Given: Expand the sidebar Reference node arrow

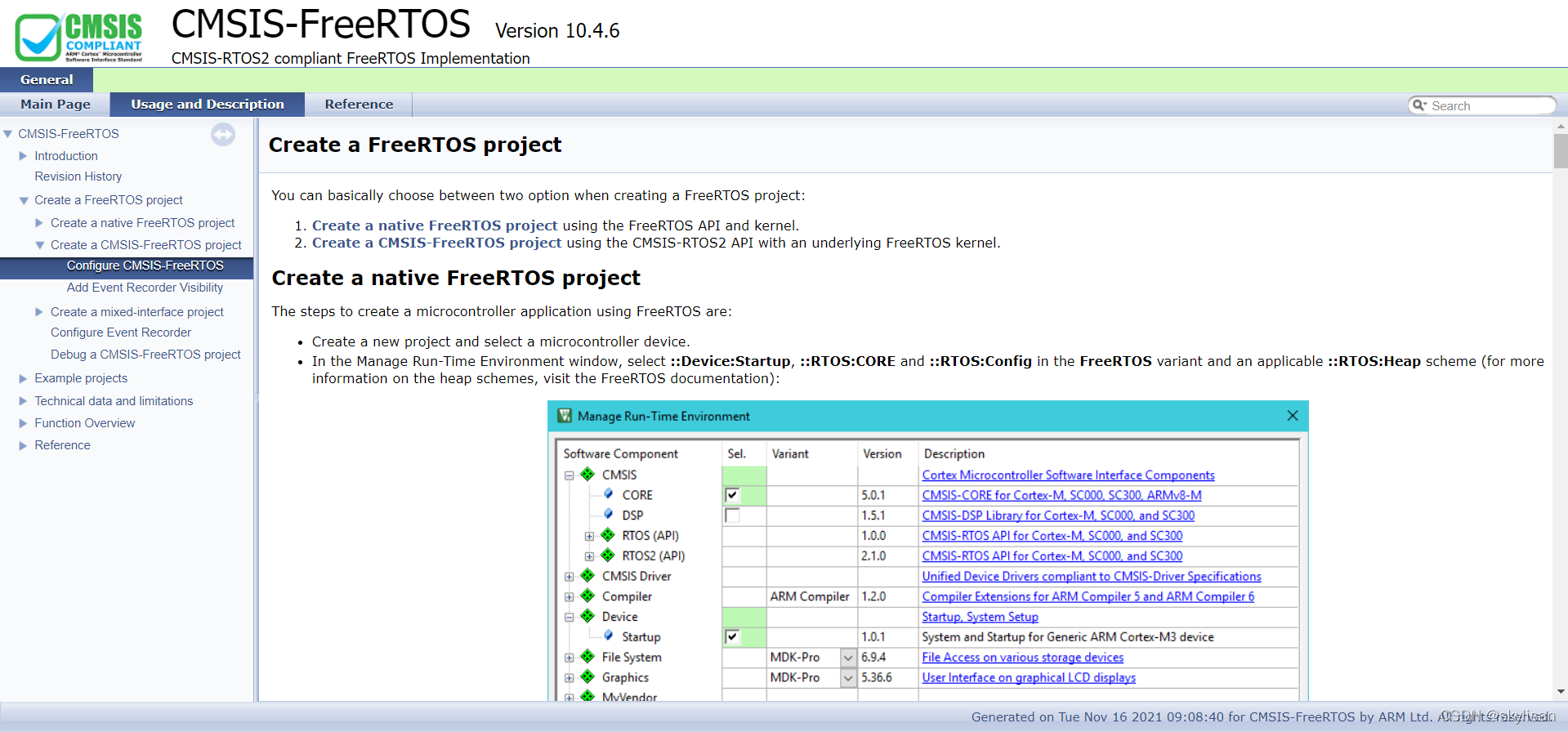Looking at the screenshot, I should point(24,445).
